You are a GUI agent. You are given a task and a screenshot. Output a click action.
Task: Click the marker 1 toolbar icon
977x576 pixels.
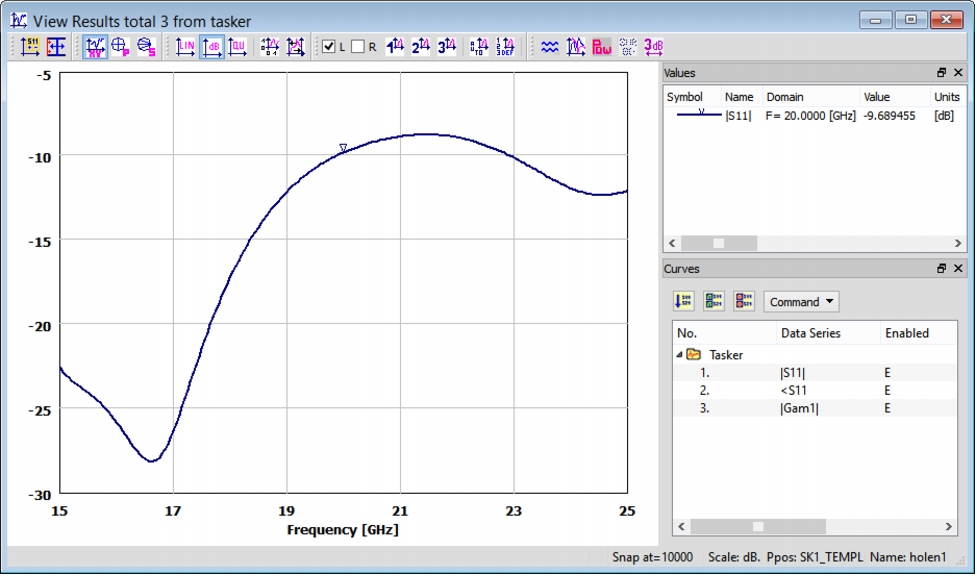394,47
